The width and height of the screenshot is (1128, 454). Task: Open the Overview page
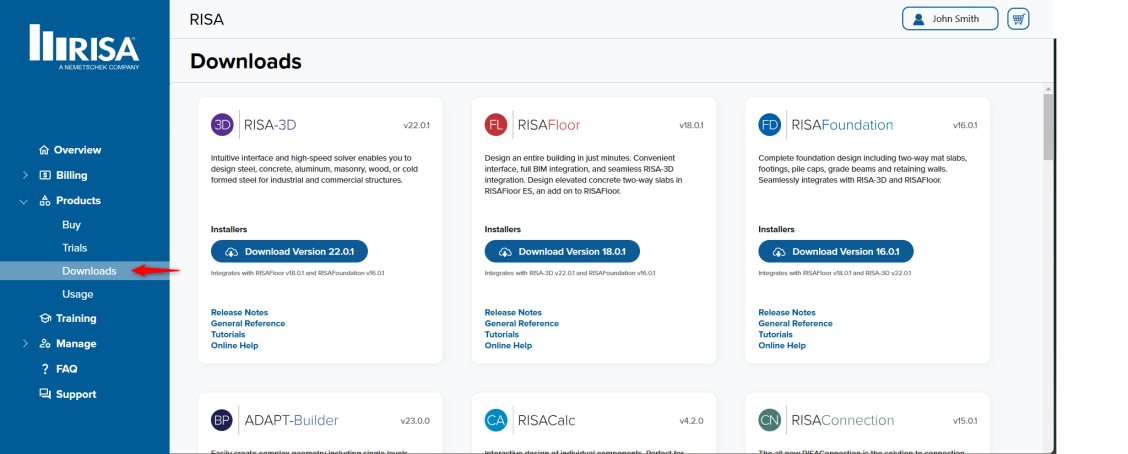tap(77, 150)
